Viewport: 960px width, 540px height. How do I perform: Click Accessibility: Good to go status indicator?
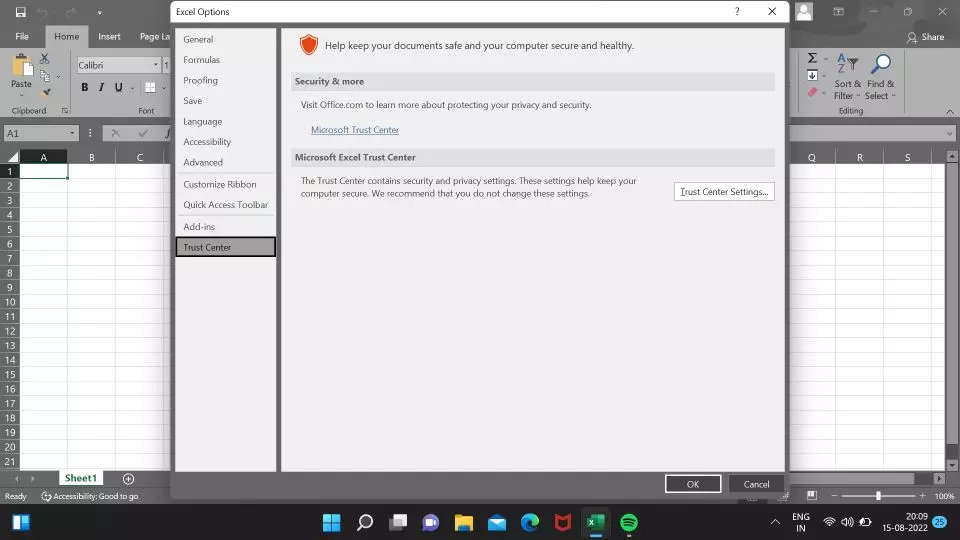[90, 496]
